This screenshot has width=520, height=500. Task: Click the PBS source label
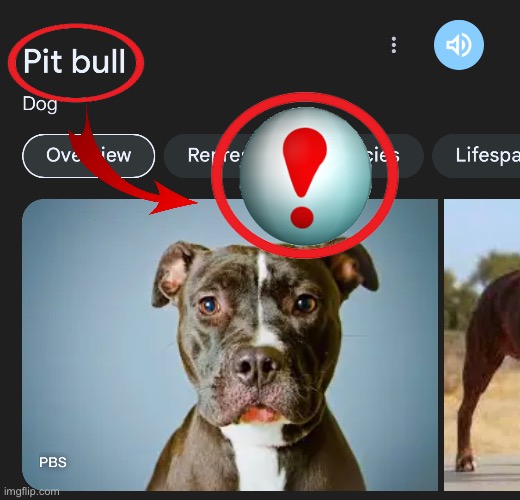(53, 462)
